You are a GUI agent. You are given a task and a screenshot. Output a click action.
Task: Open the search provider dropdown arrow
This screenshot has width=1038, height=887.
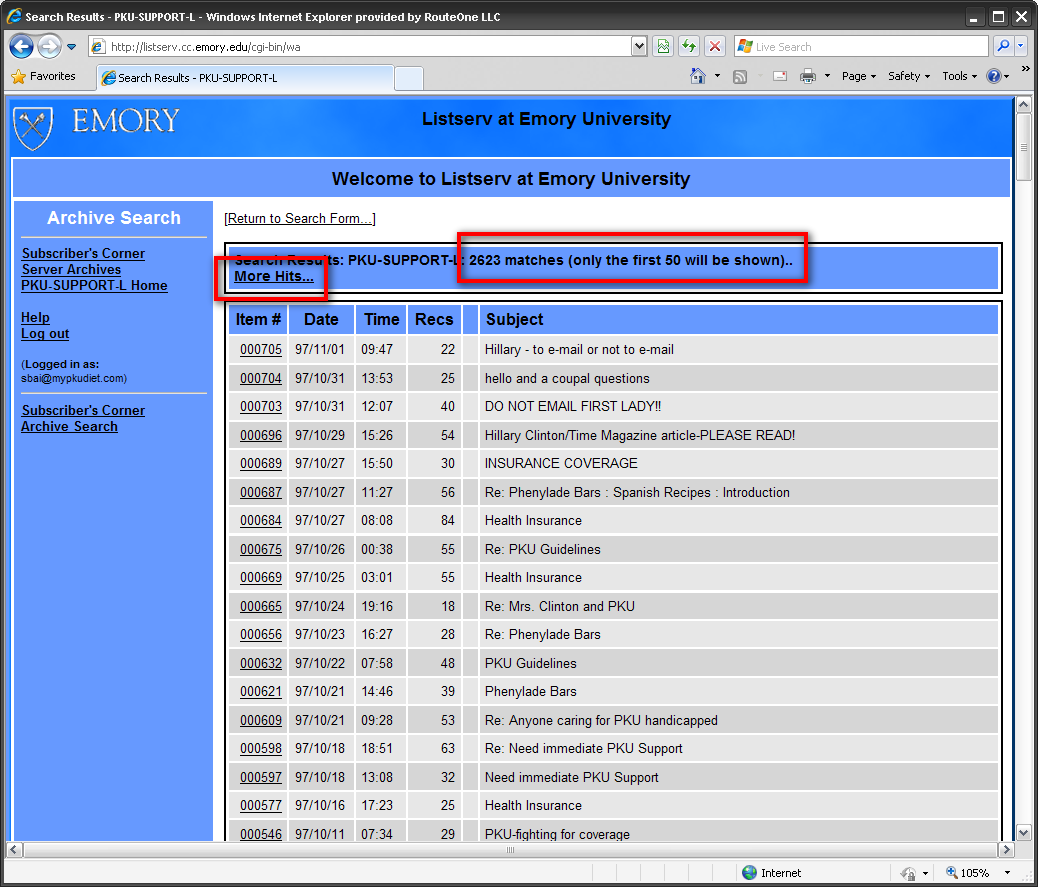[1021, 46]
